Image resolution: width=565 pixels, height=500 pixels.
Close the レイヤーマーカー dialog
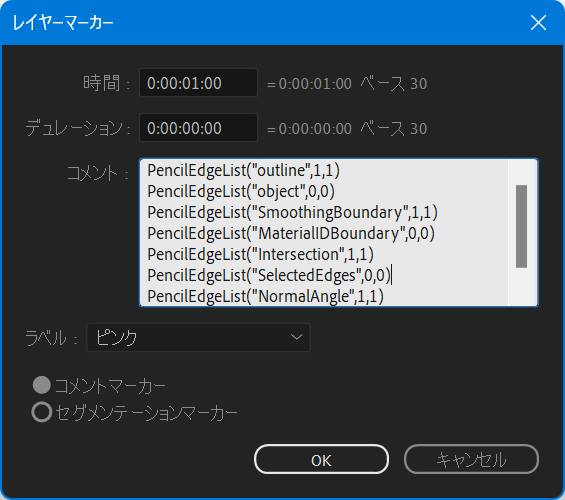(538, 23)
